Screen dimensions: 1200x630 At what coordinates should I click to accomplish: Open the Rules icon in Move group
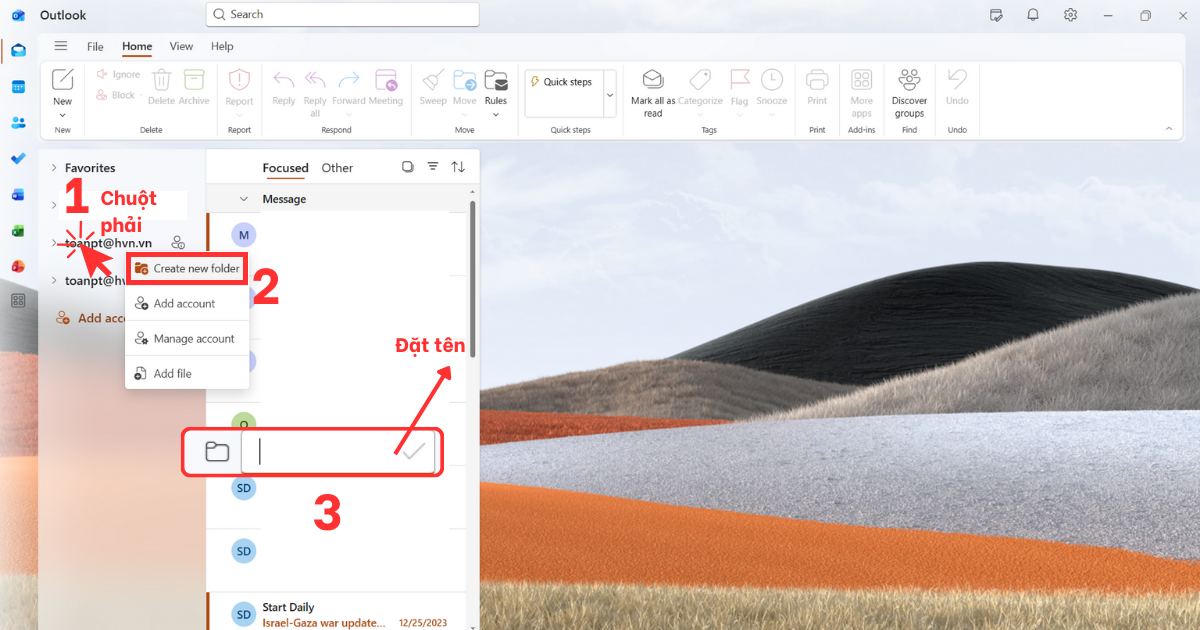(x=495, y=81)
